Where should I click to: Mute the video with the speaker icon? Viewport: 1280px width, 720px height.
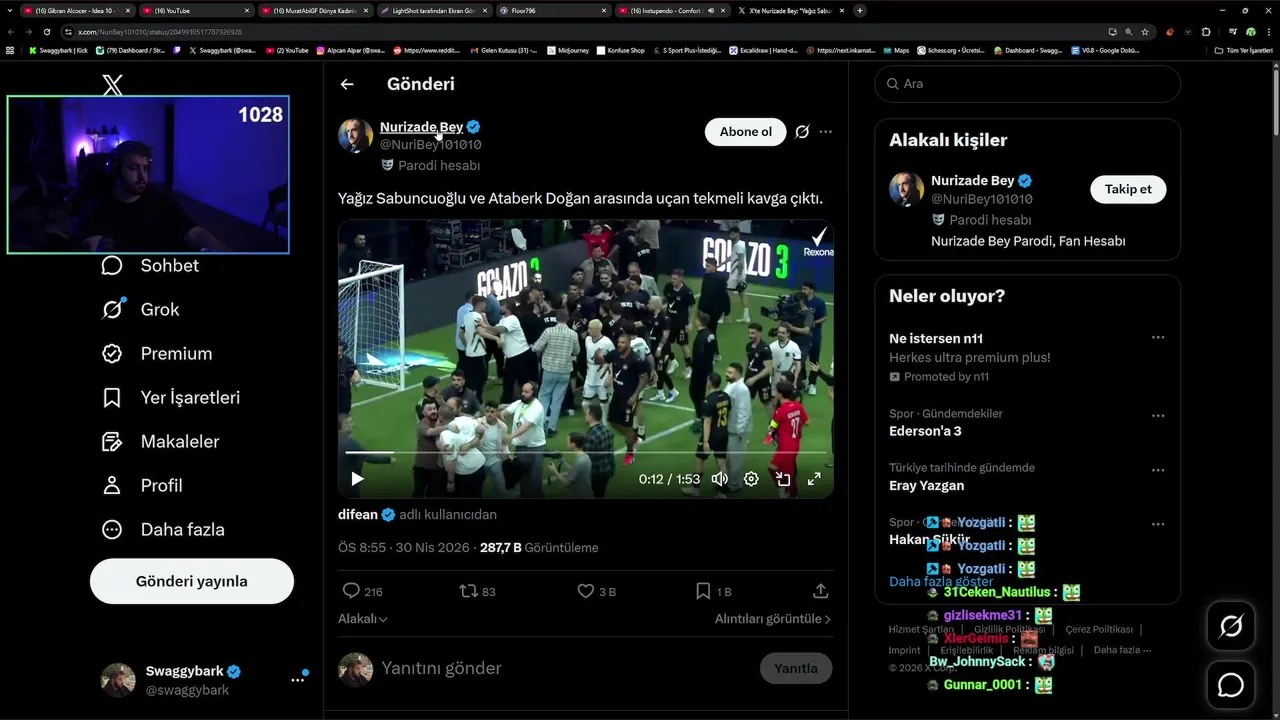pyautogui.click(x=719, y=479)
